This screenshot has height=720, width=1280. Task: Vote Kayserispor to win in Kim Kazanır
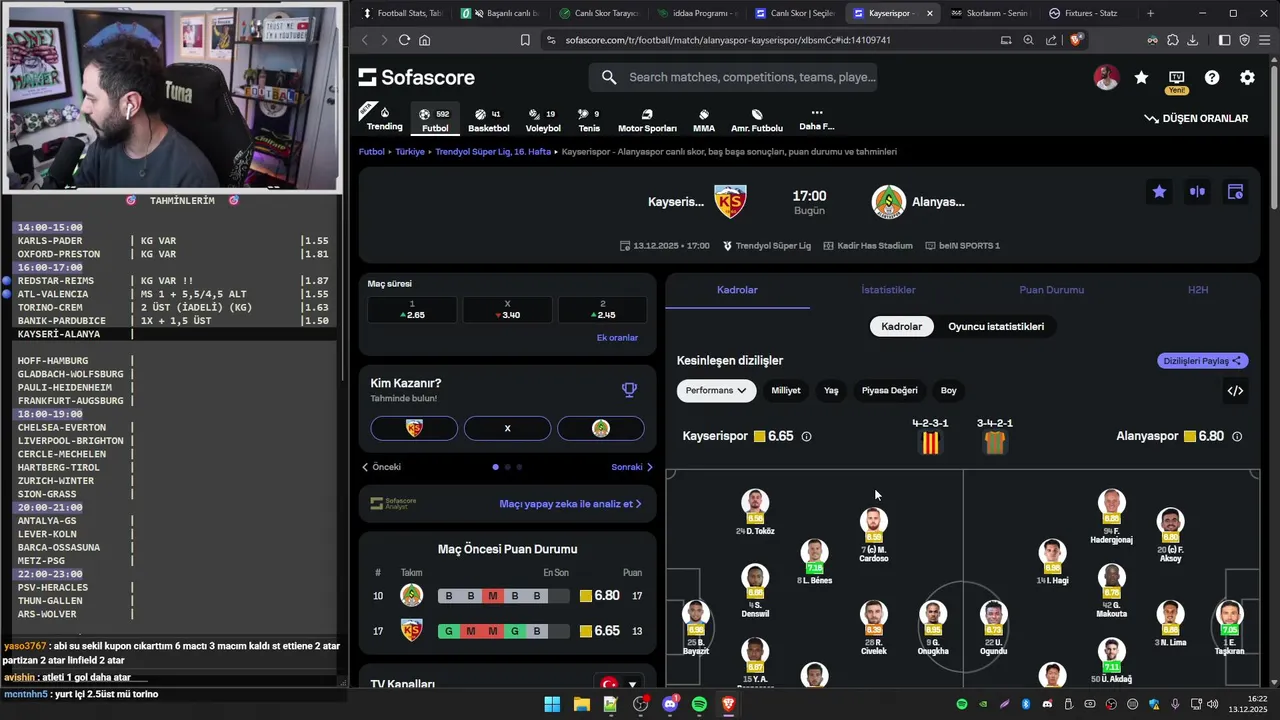pos(414,428)
